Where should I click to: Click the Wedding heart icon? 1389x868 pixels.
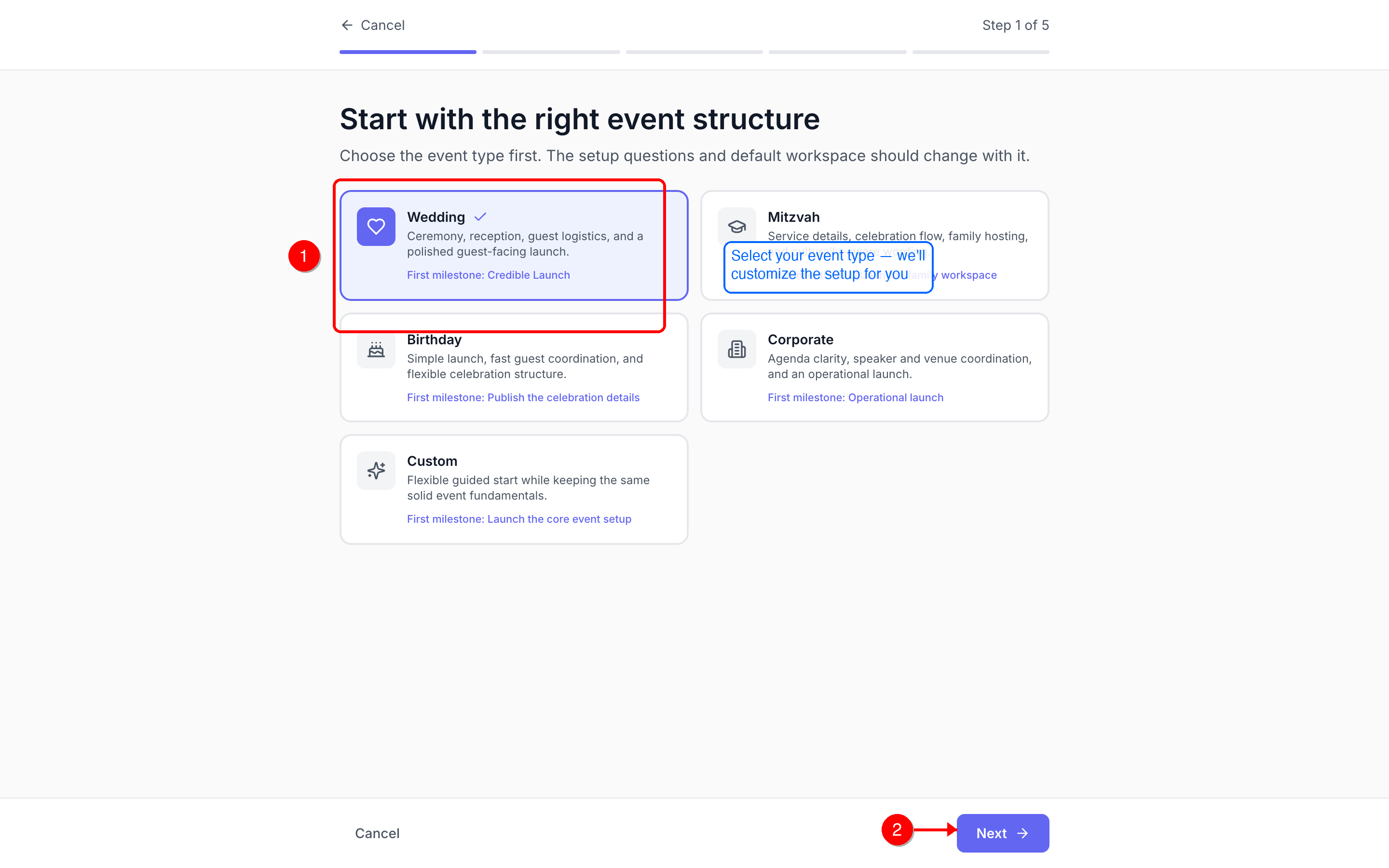coord(376,227)
